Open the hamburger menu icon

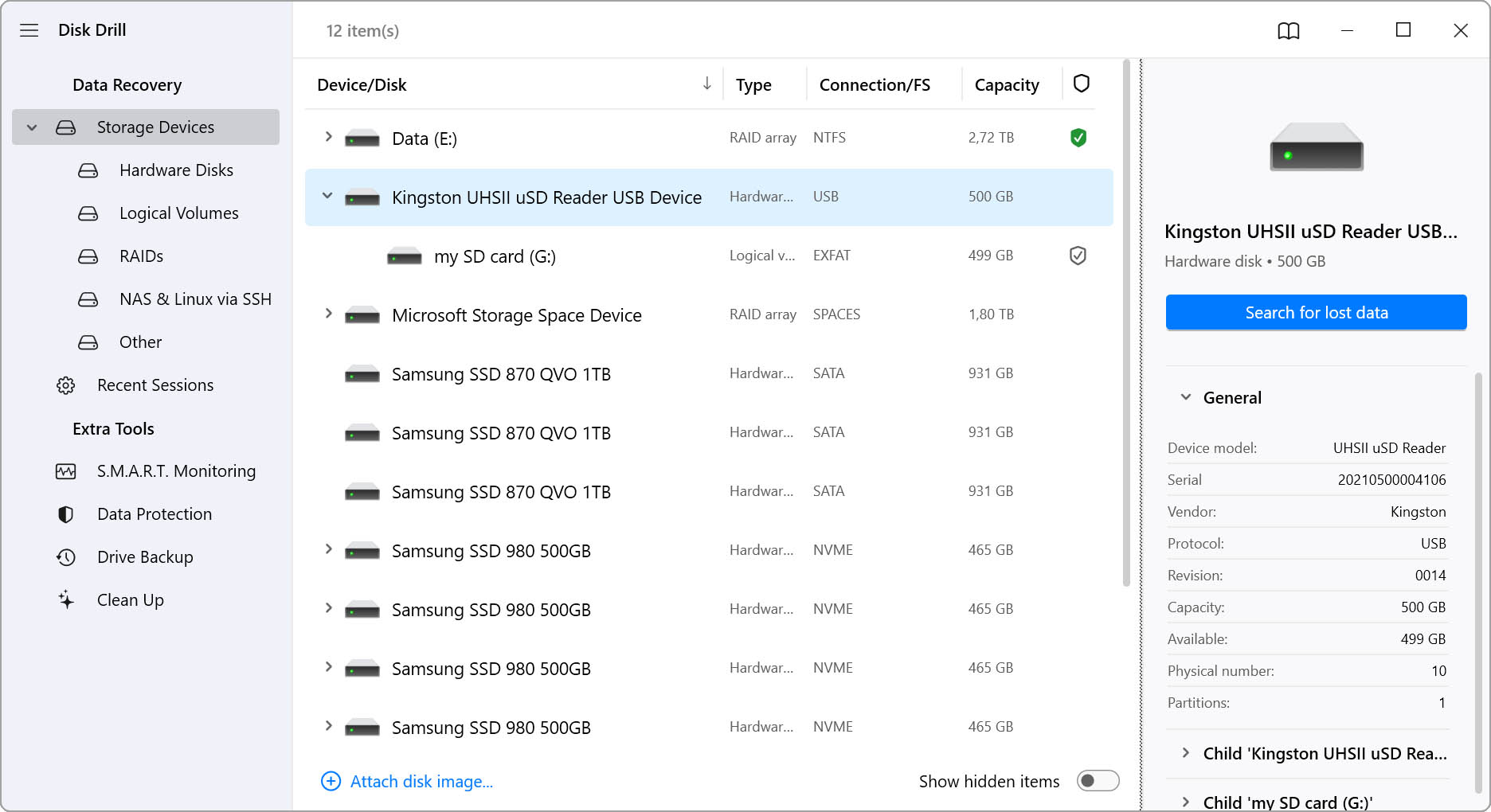(29, 30)
